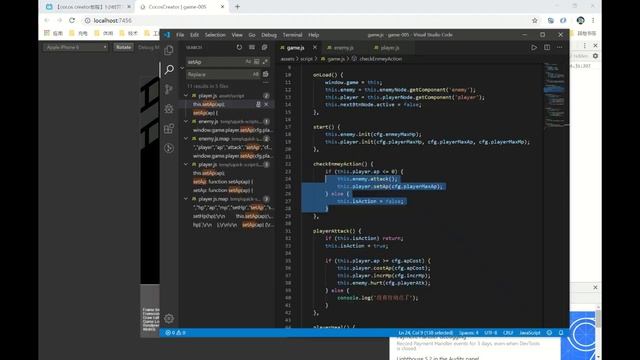Click the bottom activity bar icon below Extensions
Viewport: 640px width, 360px height.
(169, 148)
